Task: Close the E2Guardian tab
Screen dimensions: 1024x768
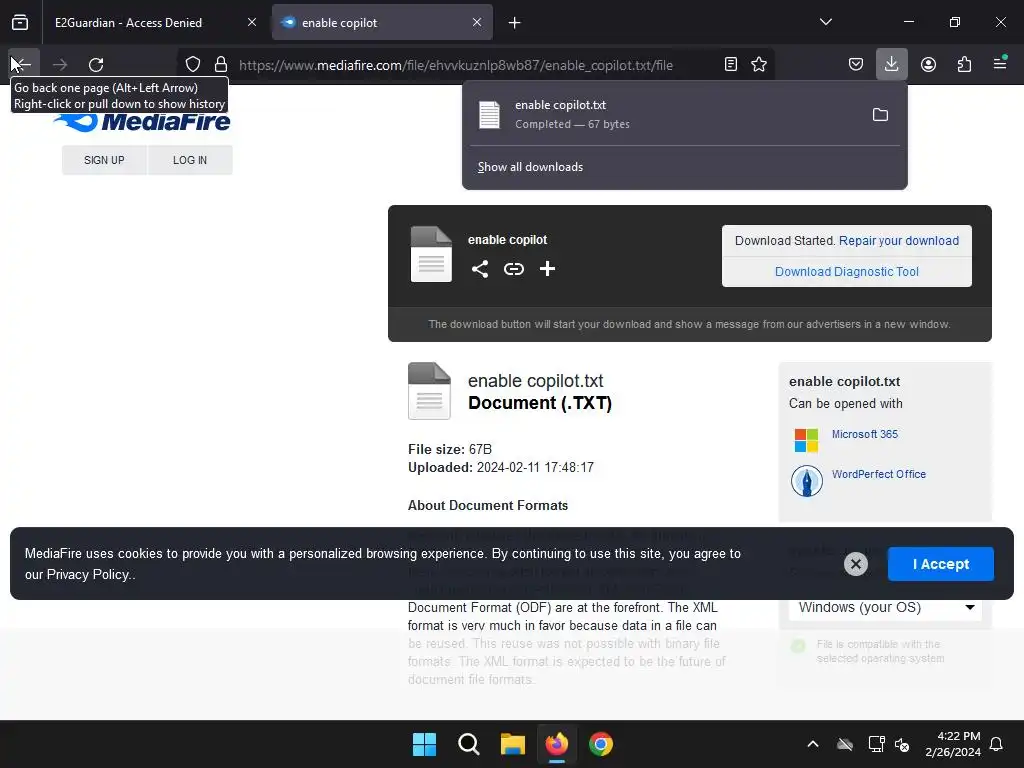Action: 252,22
